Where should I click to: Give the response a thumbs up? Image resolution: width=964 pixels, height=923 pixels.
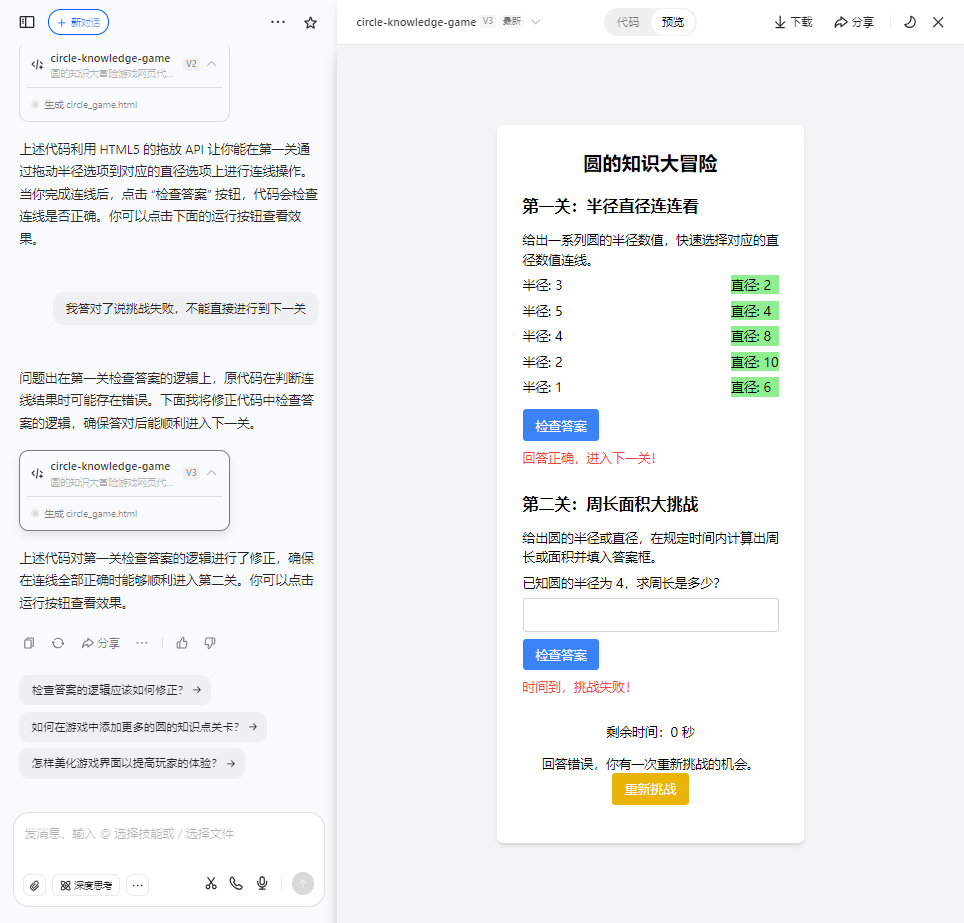point(181,643)
